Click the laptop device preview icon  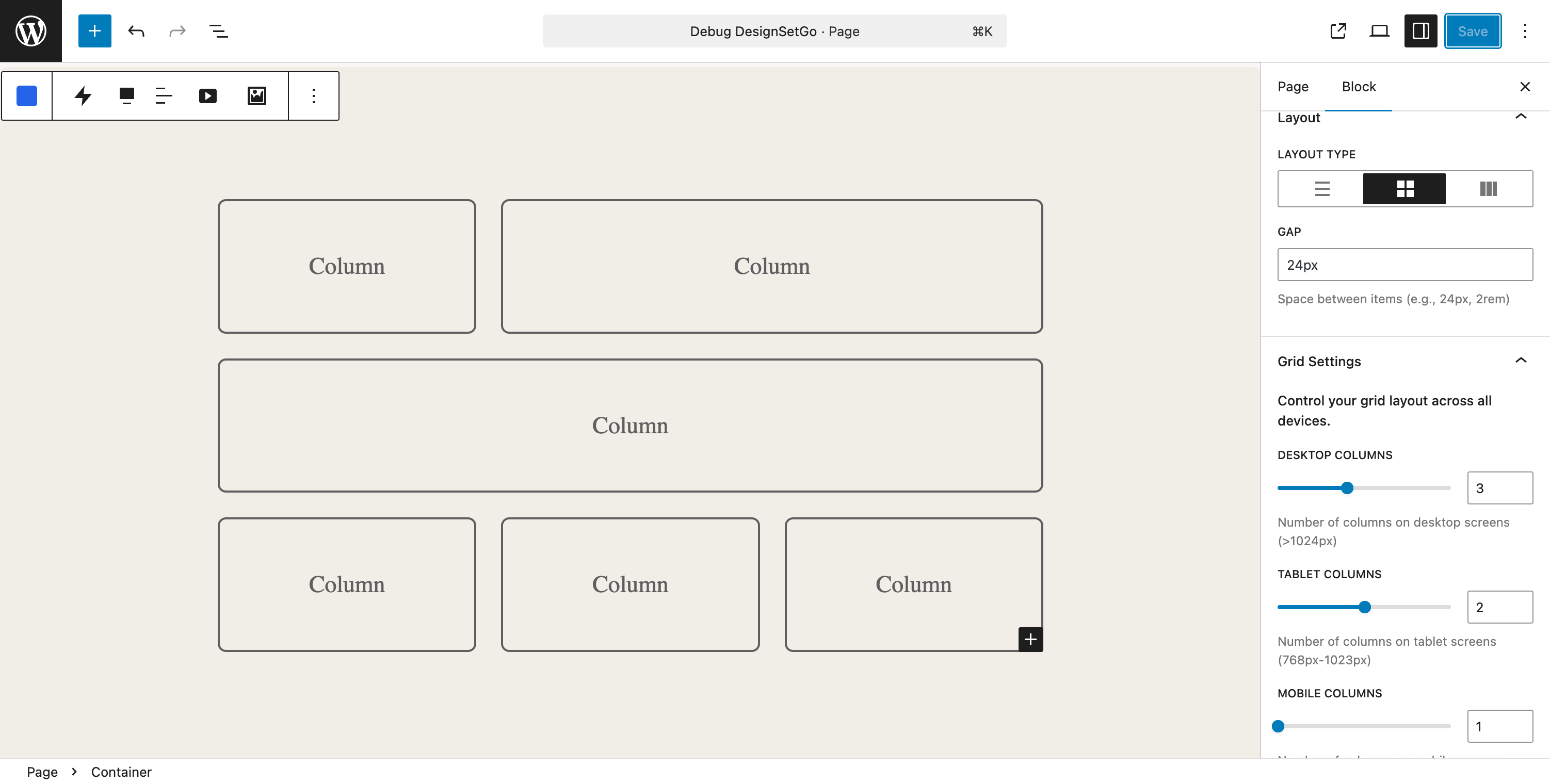coord(1379,30)
